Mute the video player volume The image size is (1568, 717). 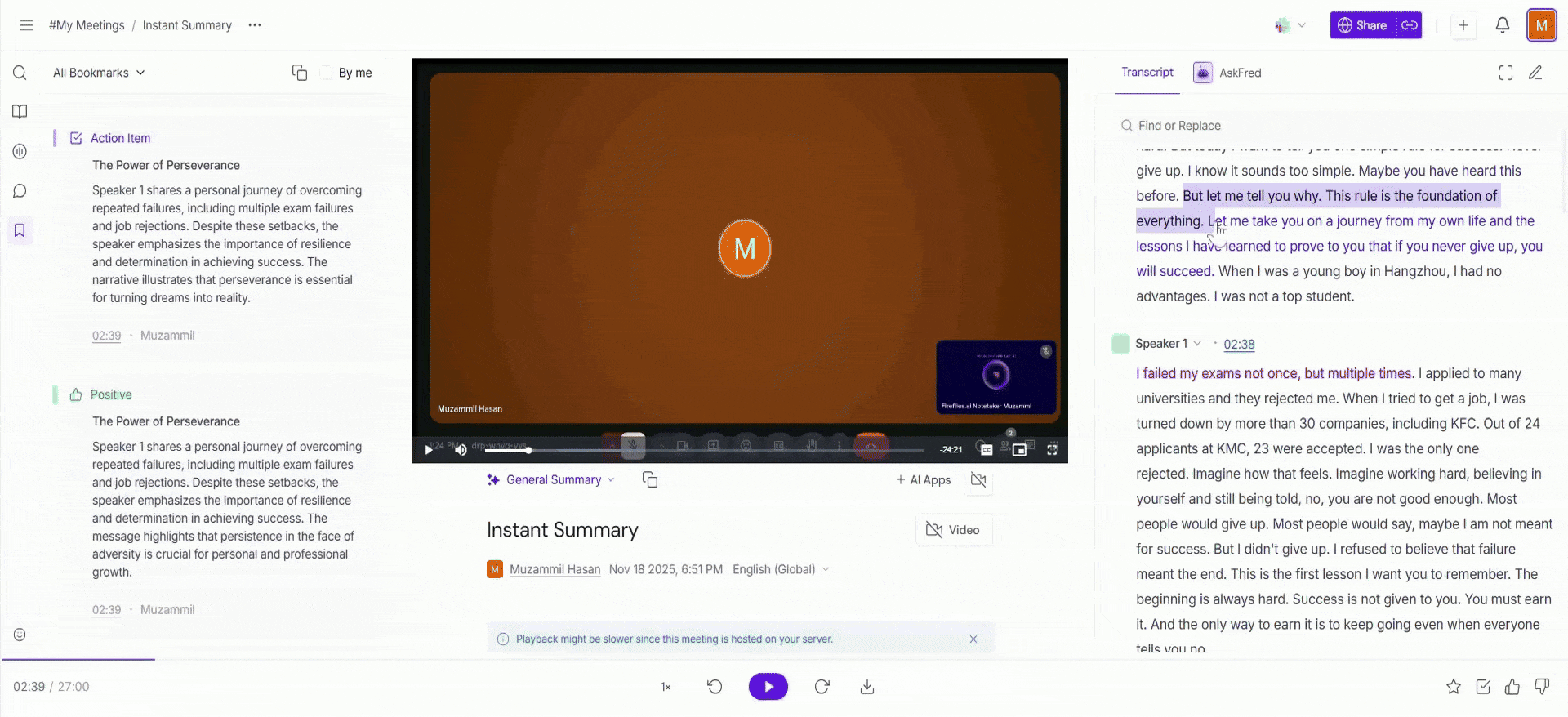pyautogui.click(x=461, y=449)
